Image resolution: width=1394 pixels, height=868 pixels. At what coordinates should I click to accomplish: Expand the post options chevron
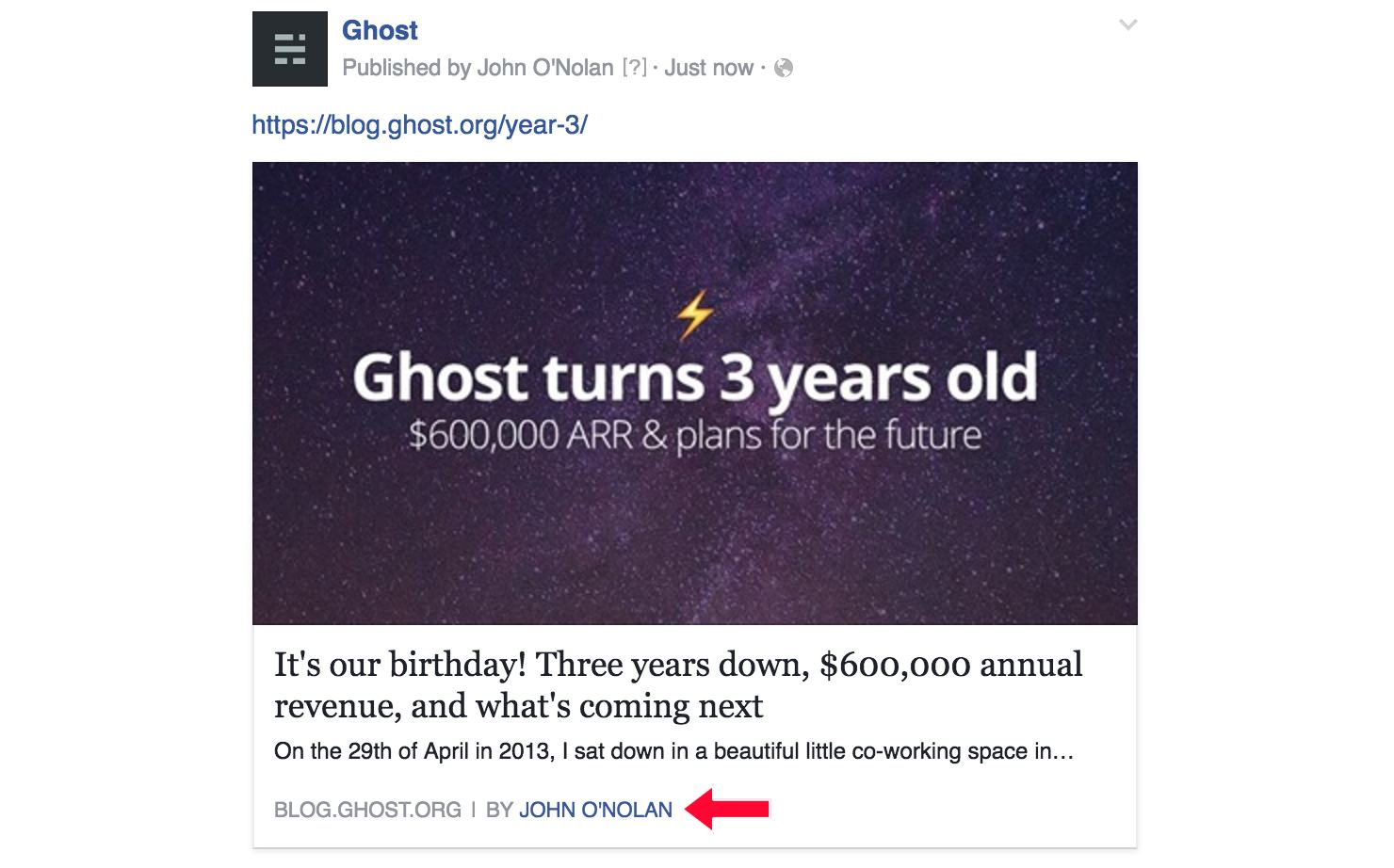[1127, 25]
